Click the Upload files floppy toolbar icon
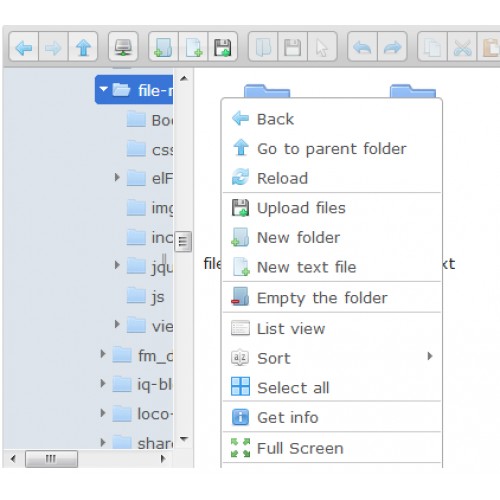Viewport: 500px width, 500px height. 223,47
